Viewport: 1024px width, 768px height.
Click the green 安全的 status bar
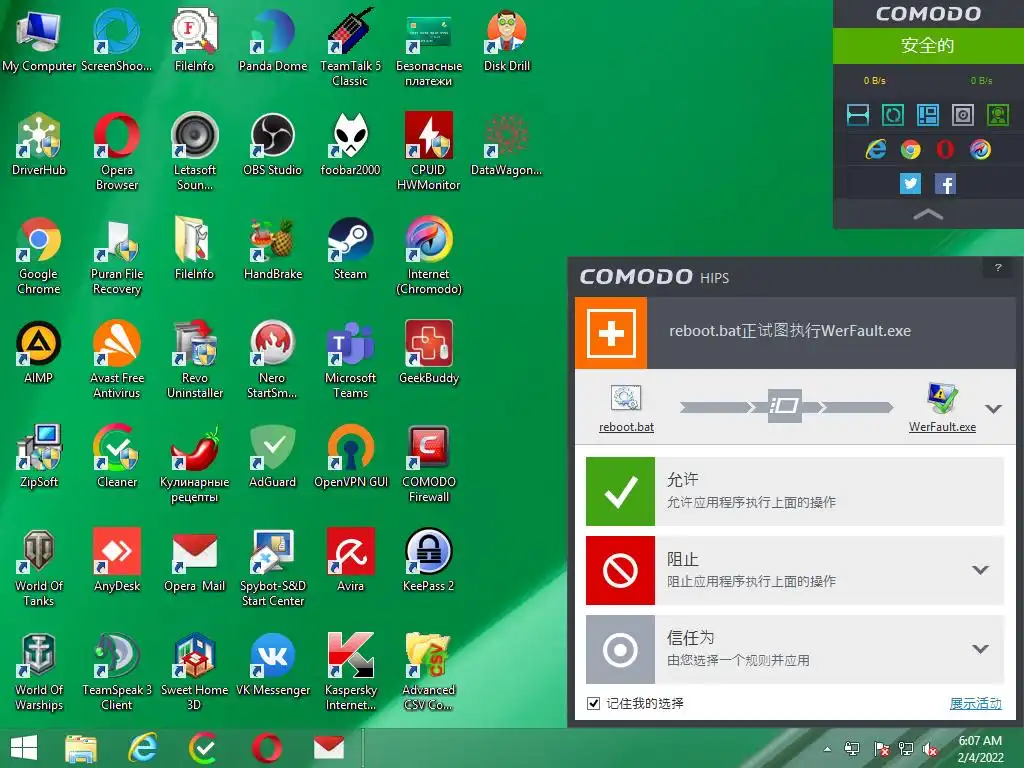click(x=928, y=46)
